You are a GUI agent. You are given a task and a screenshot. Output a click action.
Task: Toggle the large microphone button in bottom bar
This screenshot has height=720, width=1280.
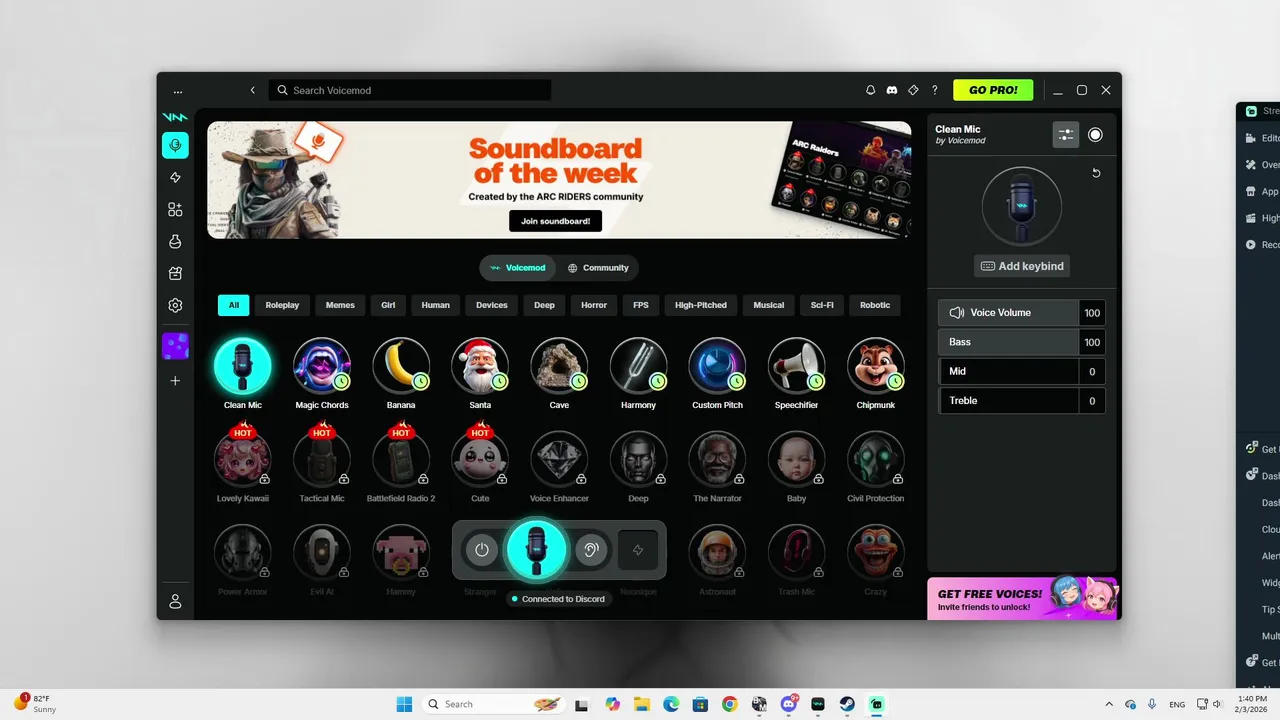coord(536,550)
